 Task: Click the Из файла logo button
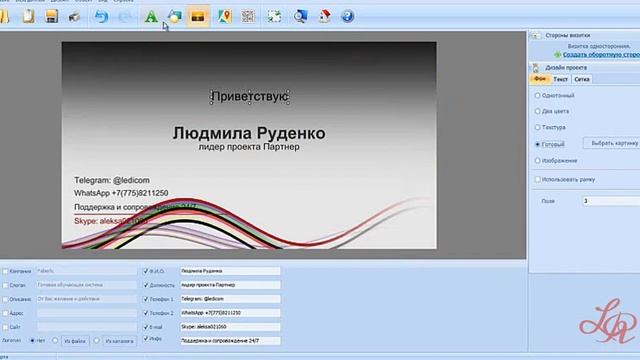[75, 341]
